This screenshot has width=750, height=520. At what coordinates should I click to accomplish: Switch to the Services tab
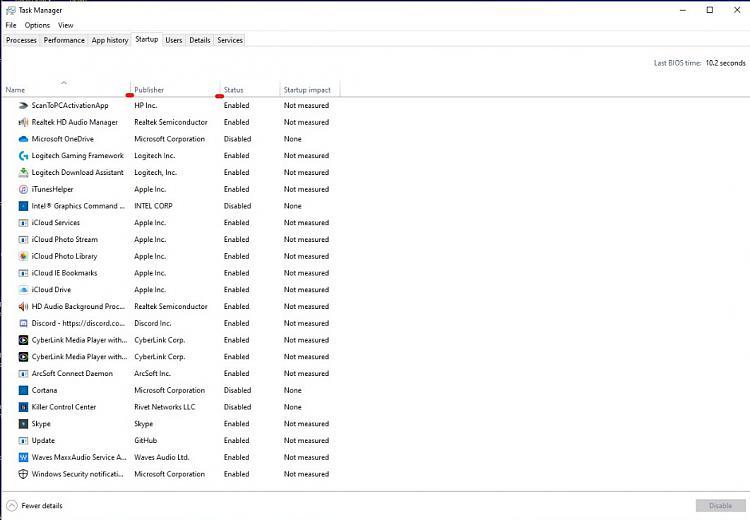[230, 40]
